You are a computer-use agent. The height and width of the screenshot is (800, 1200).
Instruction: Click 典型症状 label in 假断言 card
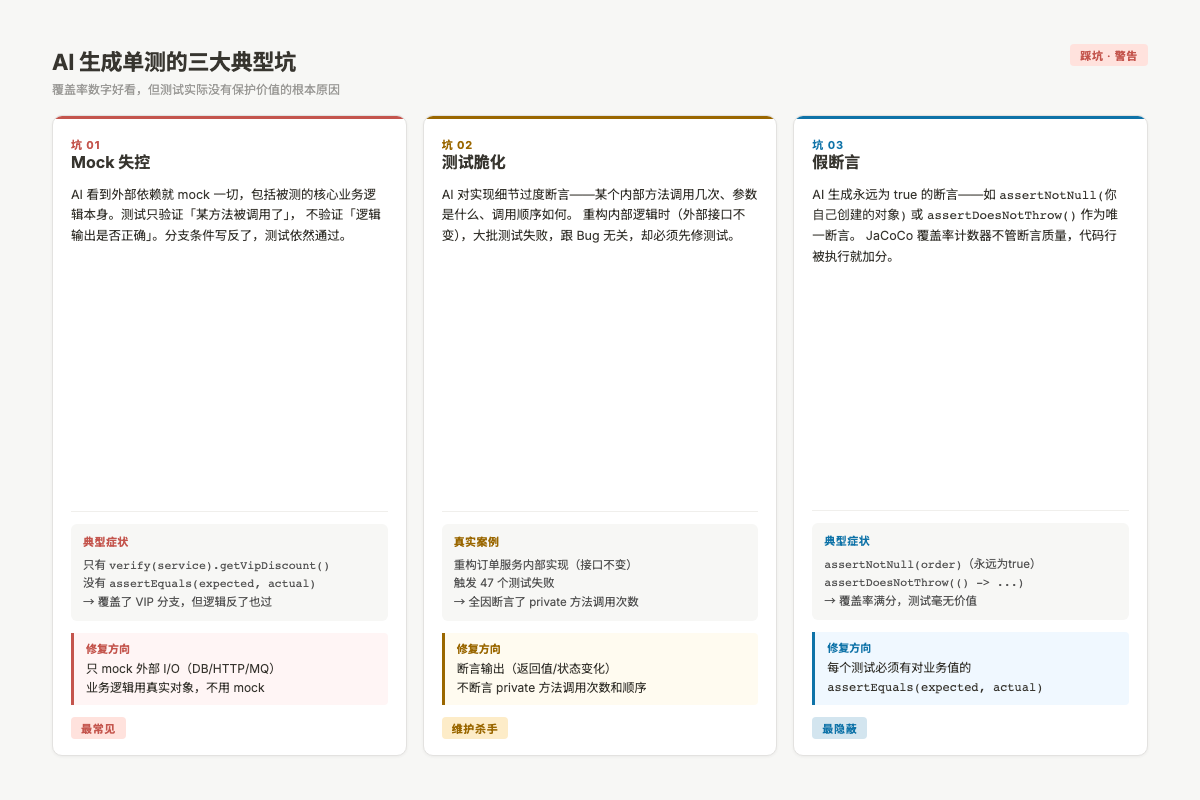tap(847, 541)
